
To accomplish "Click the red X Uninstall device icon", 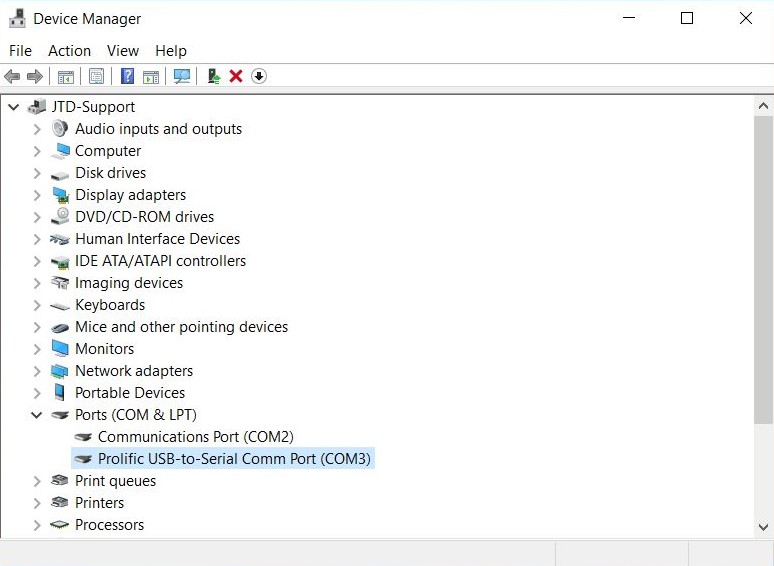I will click(x=236, y=76).
